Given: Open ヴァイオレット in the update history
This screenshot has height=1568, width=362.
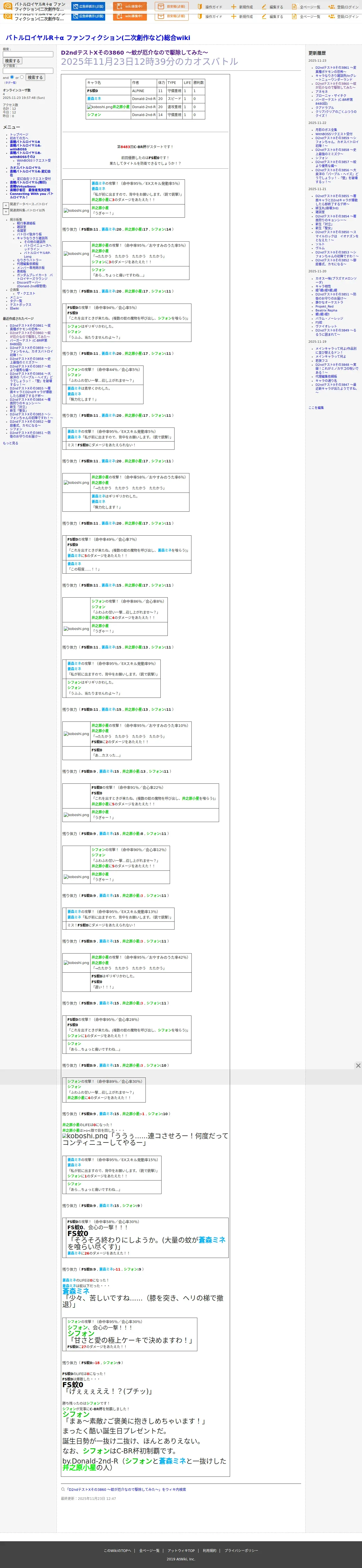Looking at the screenshot, I should 326,326.
